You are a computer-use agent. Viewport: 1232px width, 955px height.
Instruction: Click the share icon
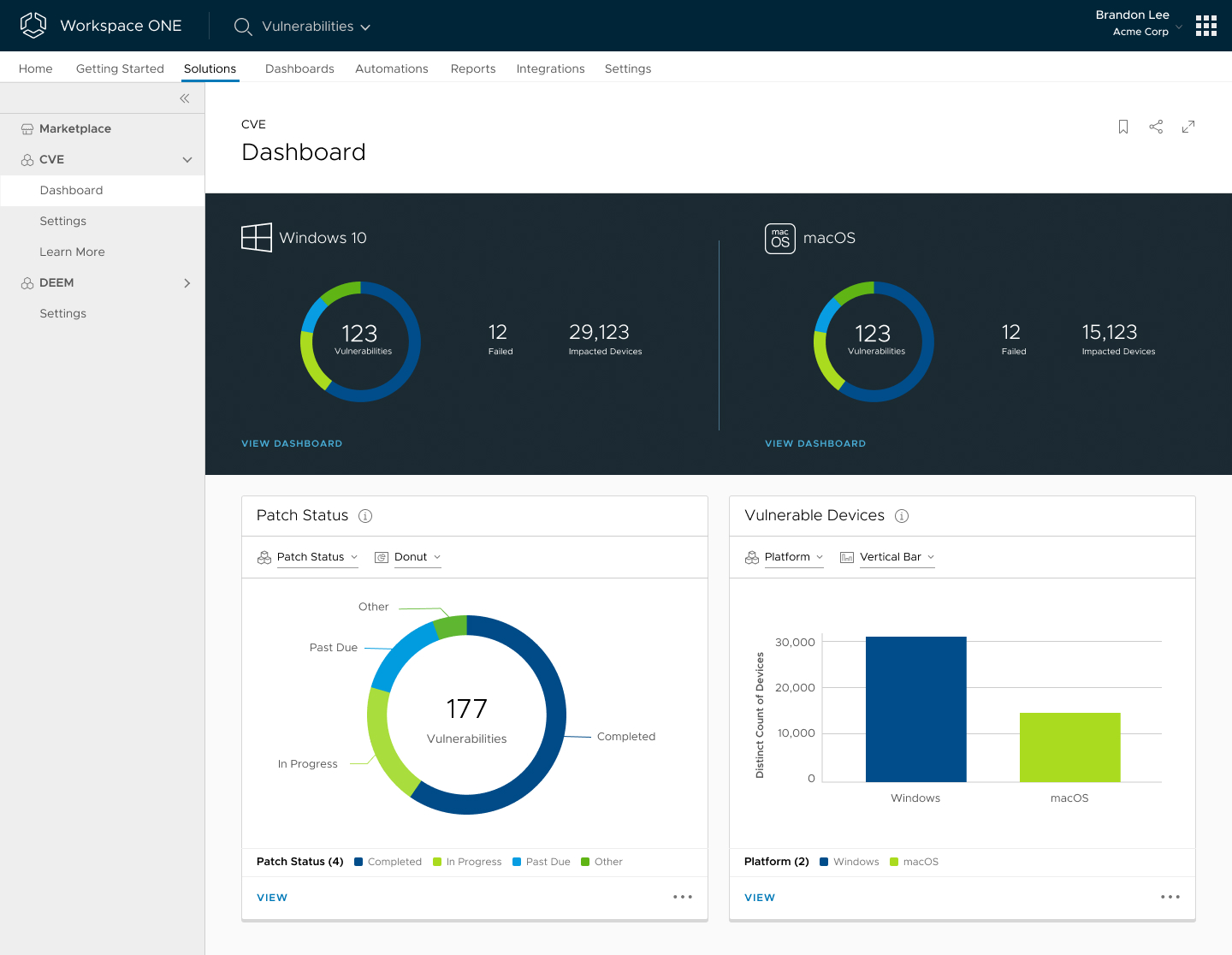[x=1156, y=127]
